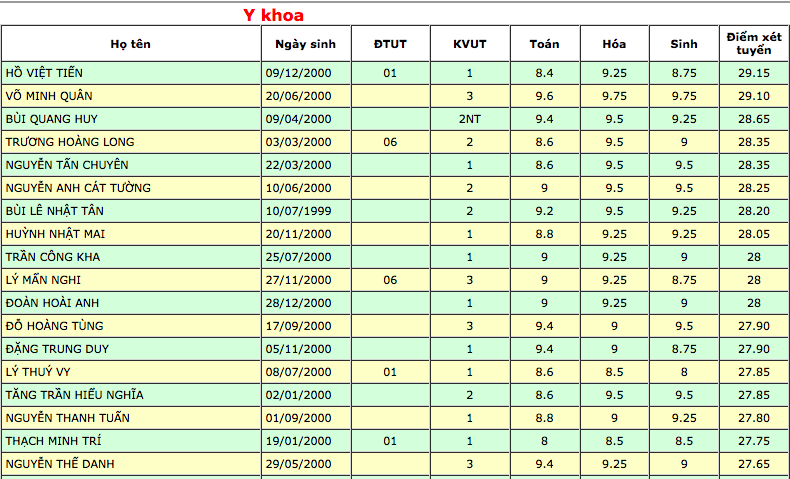This screenshot has height=479, width=790.
Task: Select the '2NT' cell in Bùi Quang Huy's row
Action: [469, 119]
